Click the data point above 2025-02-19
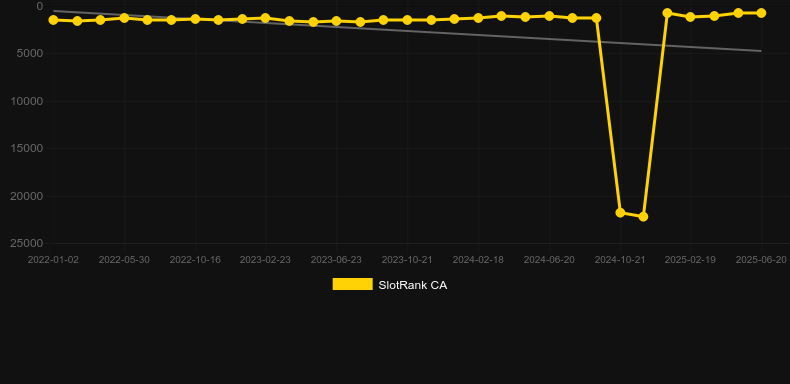Viewport: 790px width, 384px height. click(690, 17)
